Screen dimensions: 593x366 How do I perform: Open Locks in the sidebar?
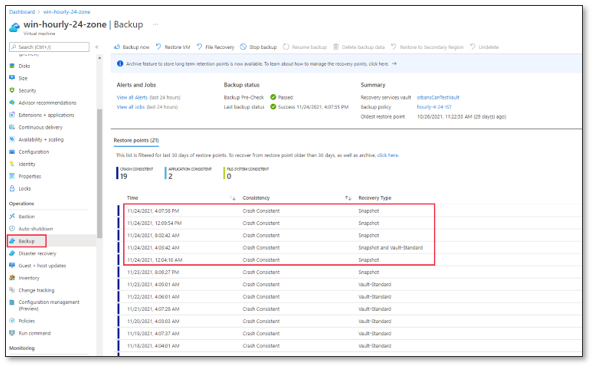(25, 188)
